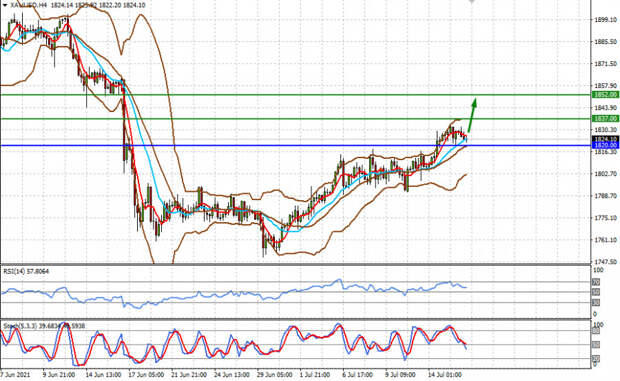Click the 1885.50 price axis label

[606, 41]
